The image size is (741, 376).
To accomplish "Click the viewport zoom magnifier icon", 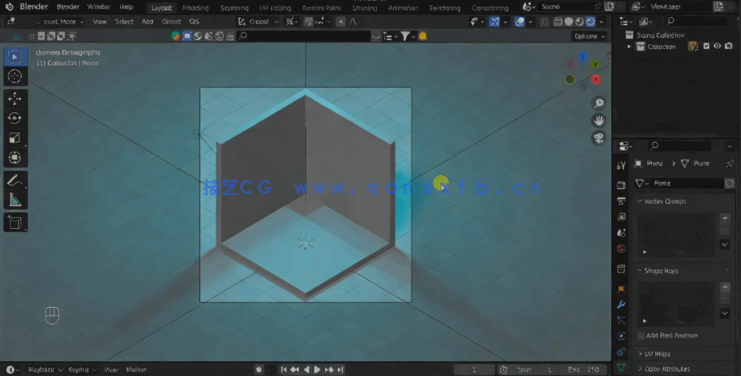I will (x=599, y=103).
